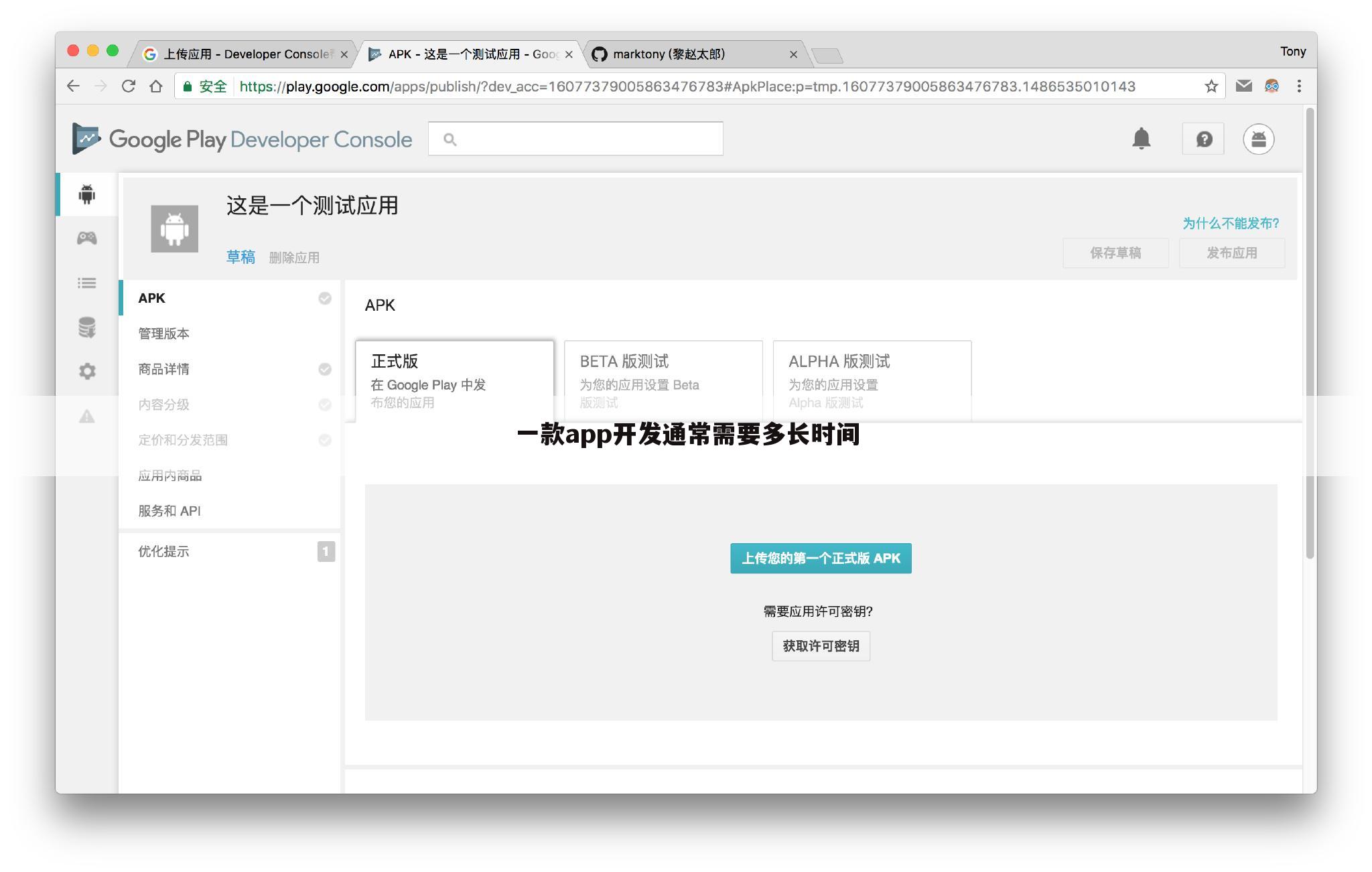Click 删除应用 link
1372x872 pixels.
point(294,257)
